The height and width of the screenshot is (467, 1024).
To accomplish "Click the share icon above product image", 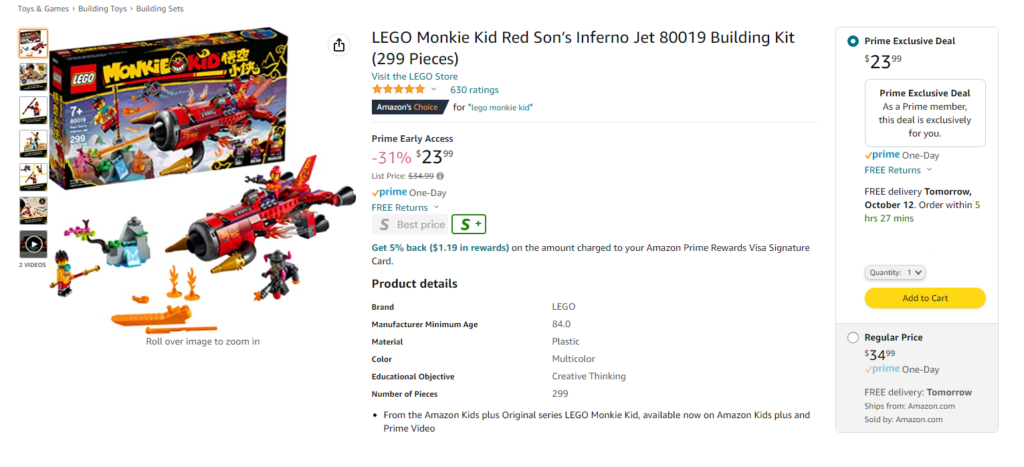I will point(338,45).
